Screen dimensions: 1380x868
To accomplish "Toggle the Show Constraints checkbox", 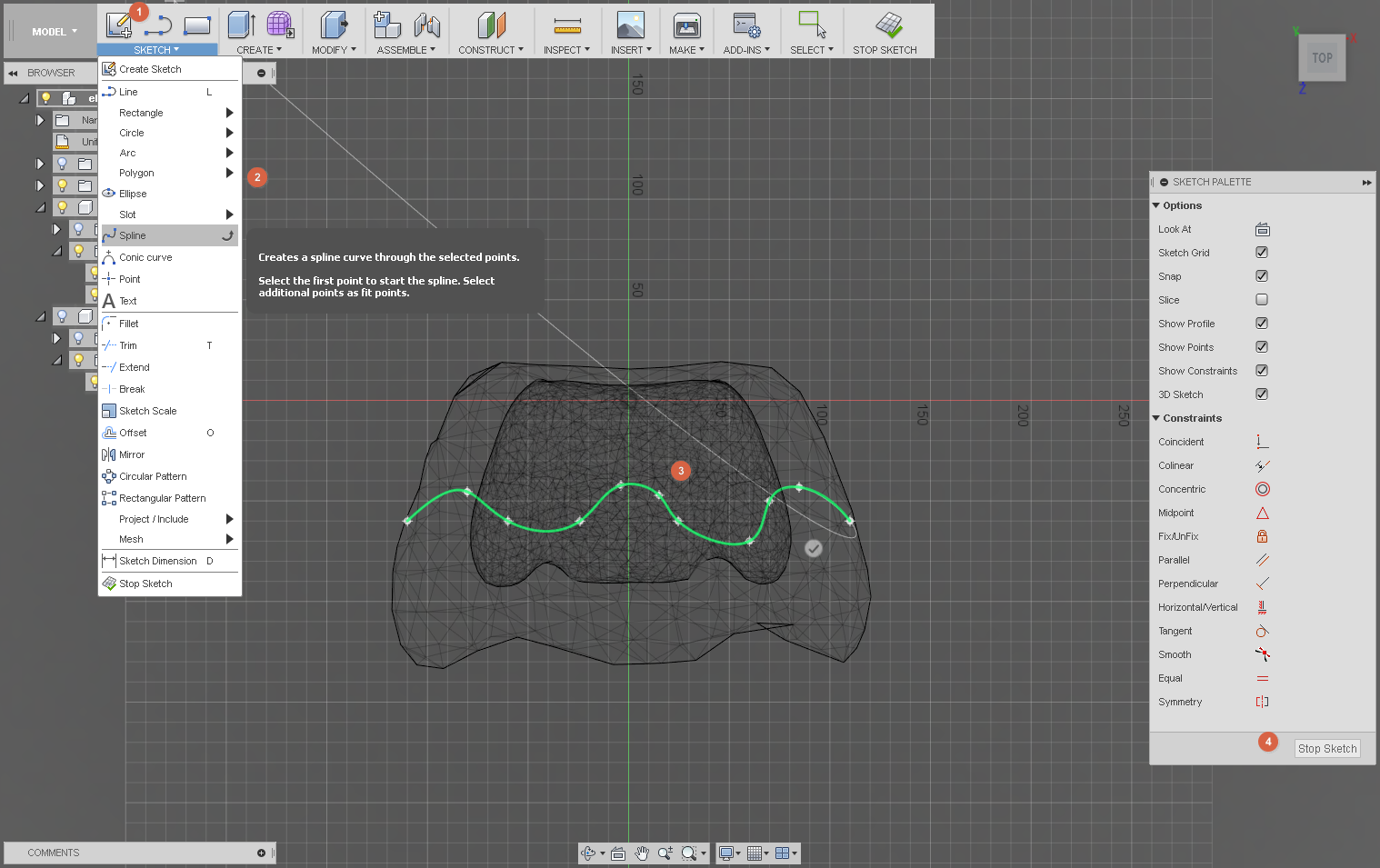I will (x=1262, y=371).
